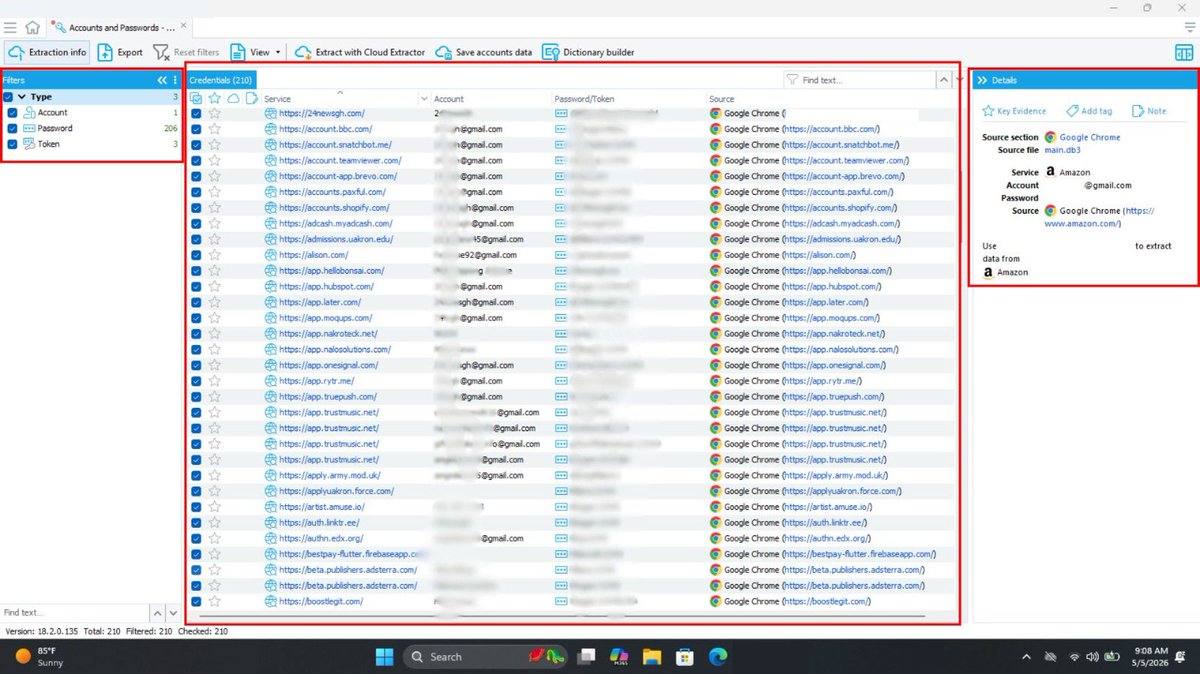Uncheck the auth.linktr.ee row checkbox

click(196, 522)
